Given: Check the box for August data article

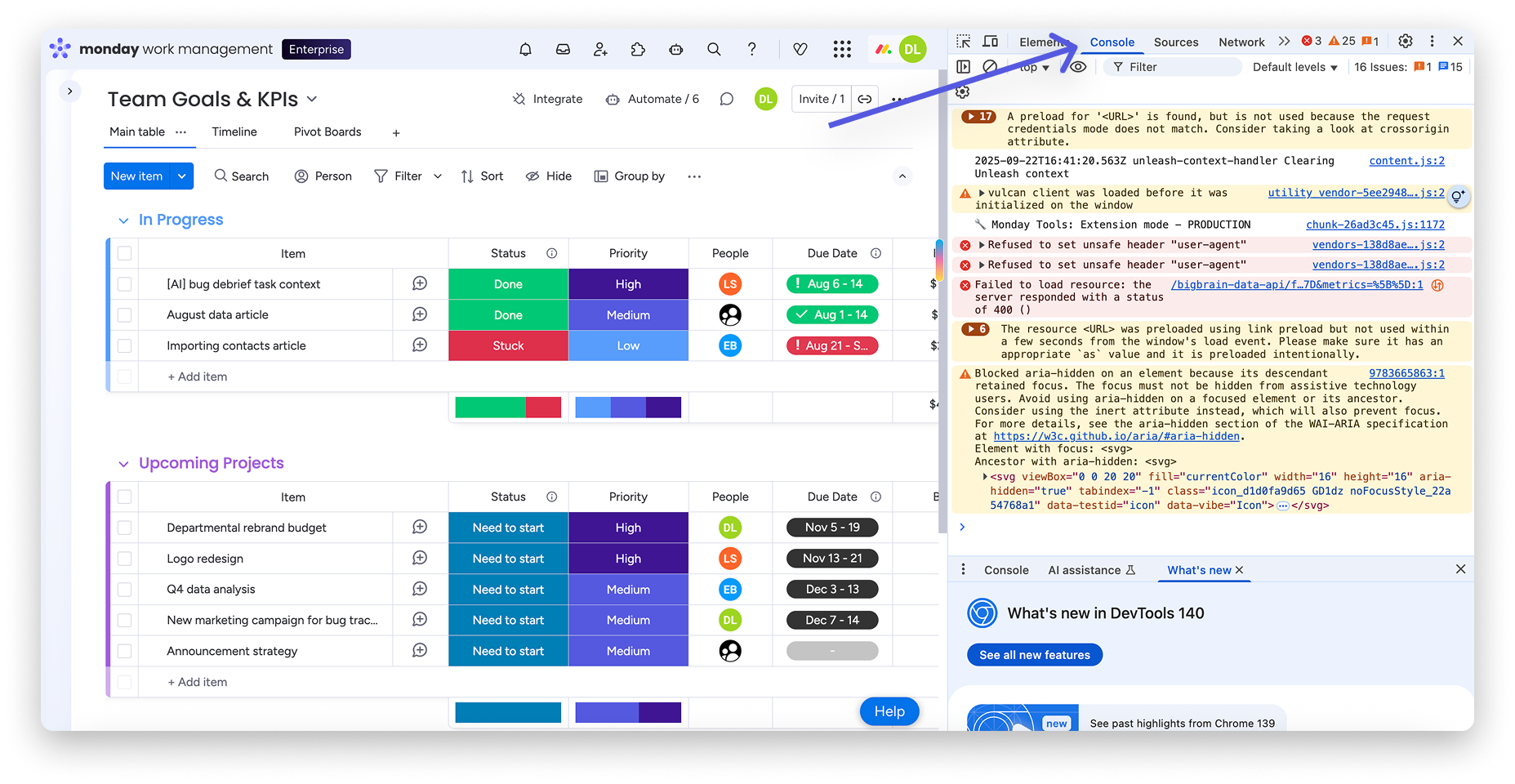Looking at the screenshot, I should pos(125,315).
